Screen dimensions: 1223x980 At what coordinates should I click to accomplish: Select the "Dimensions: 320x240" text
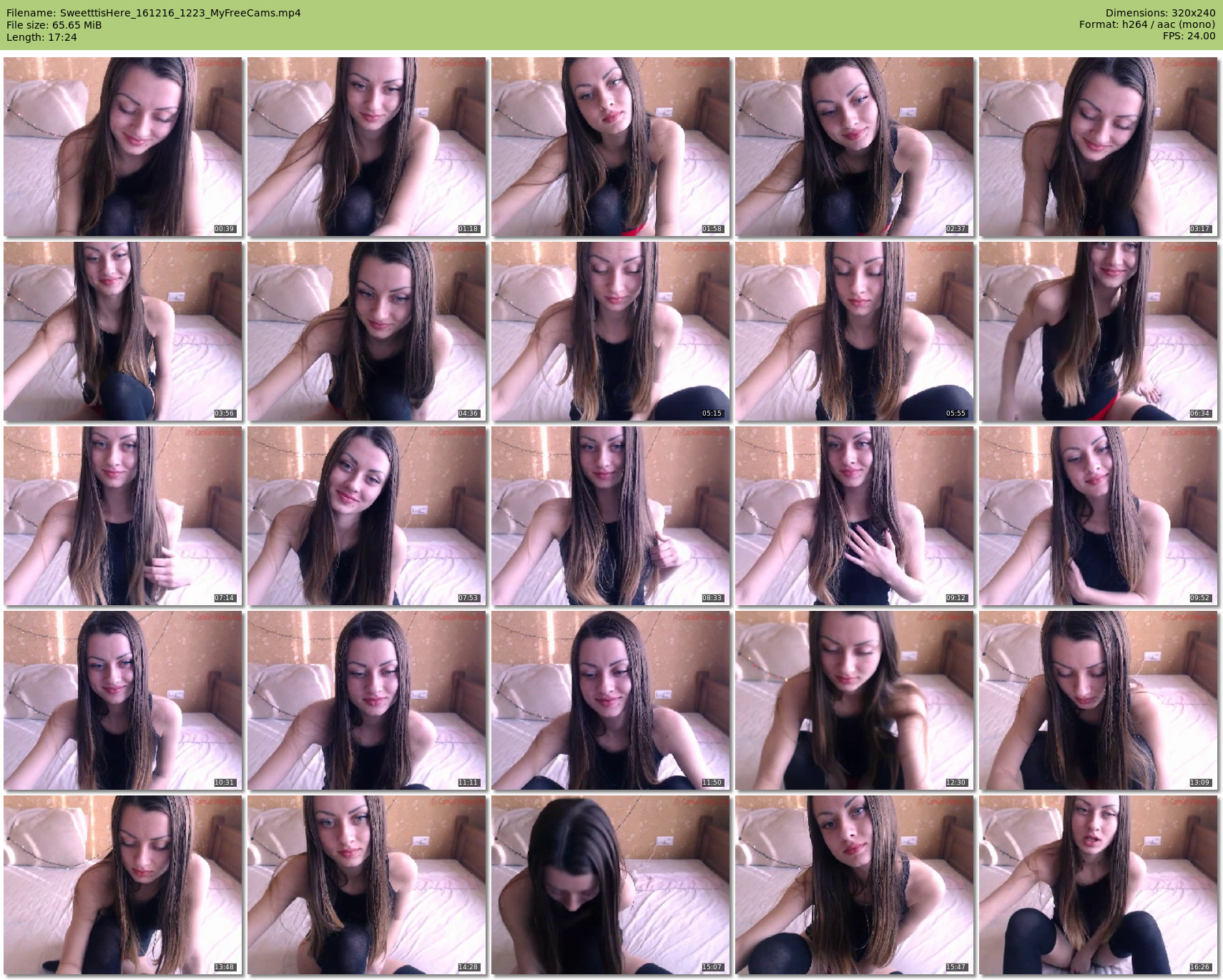(1160, 13)
